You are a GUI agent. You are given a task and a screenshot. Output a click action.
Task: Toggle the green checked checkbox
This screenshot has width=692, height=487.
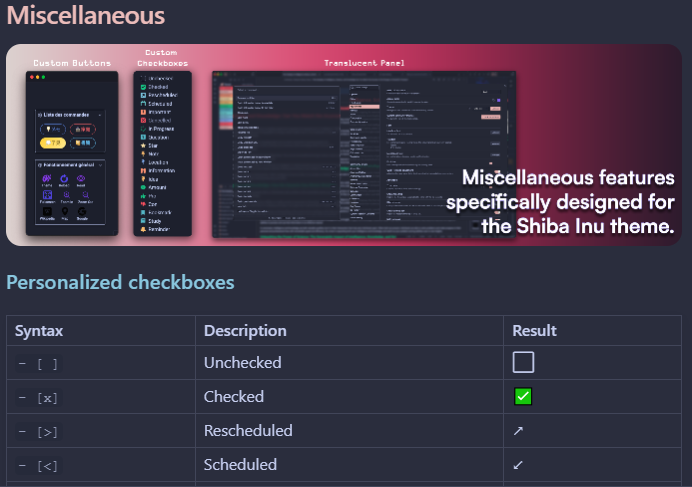[523, 396]
